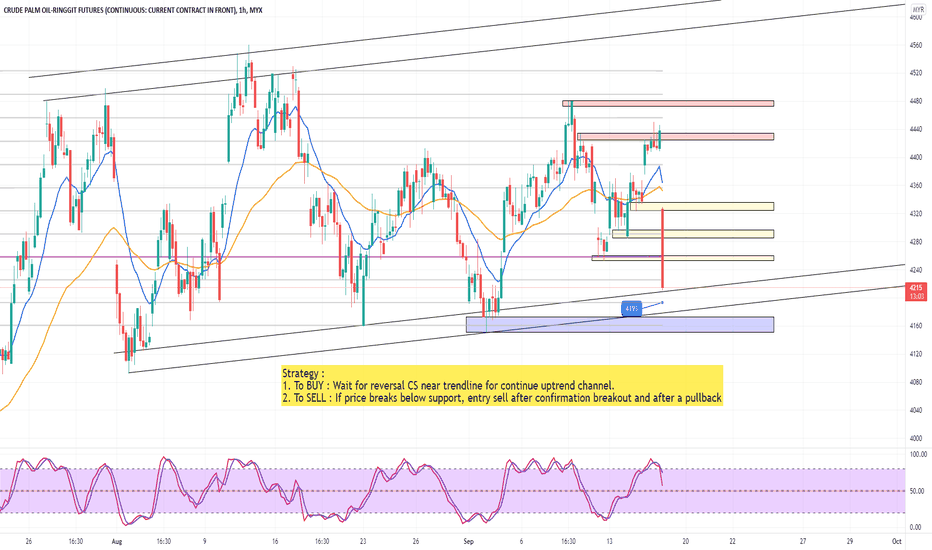Viewport: 932px width, 550px height.
Task: Select the blue 4195 price callout label
Action: point(631,309)
